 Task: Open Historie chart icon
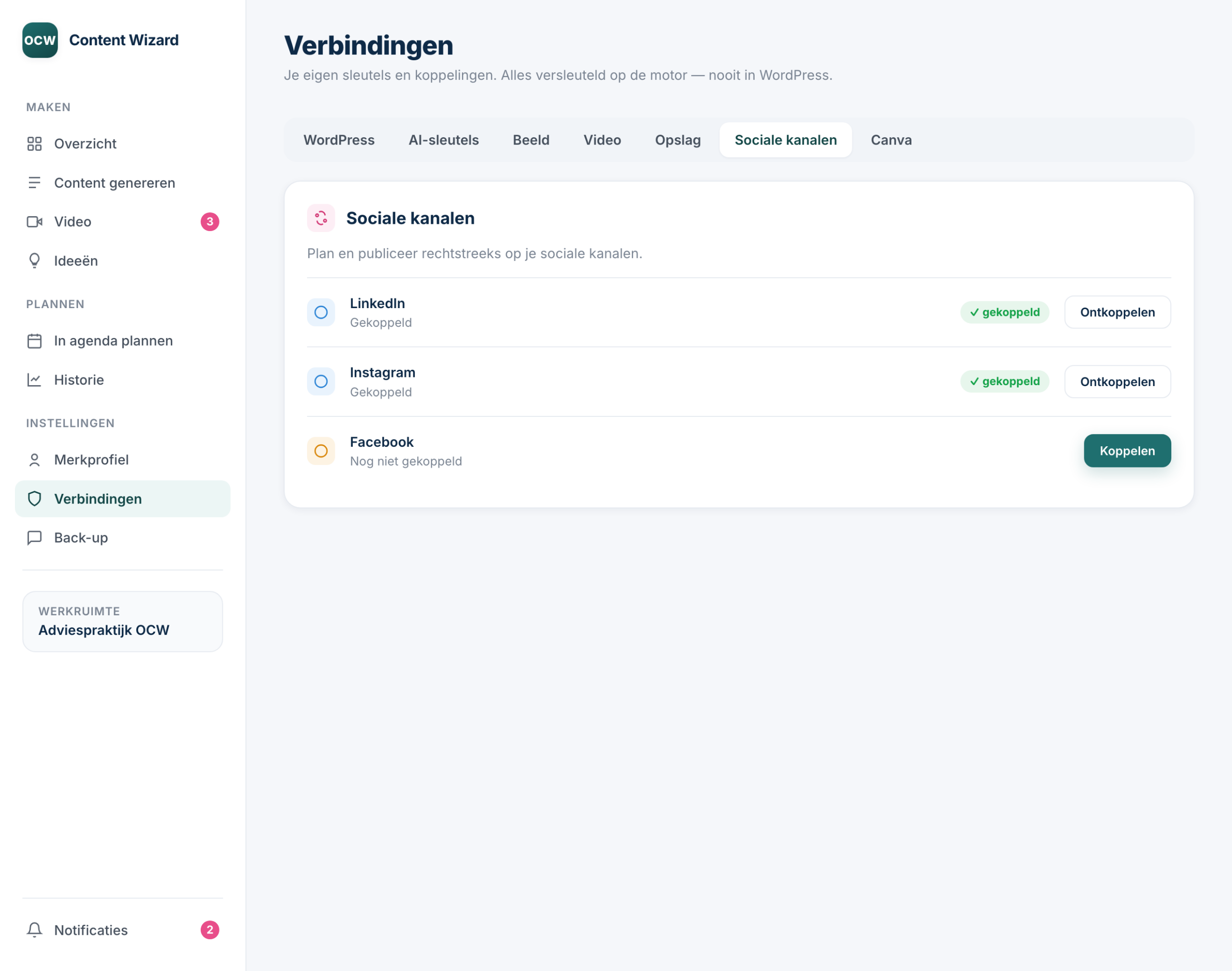click(x=35, y=380)
